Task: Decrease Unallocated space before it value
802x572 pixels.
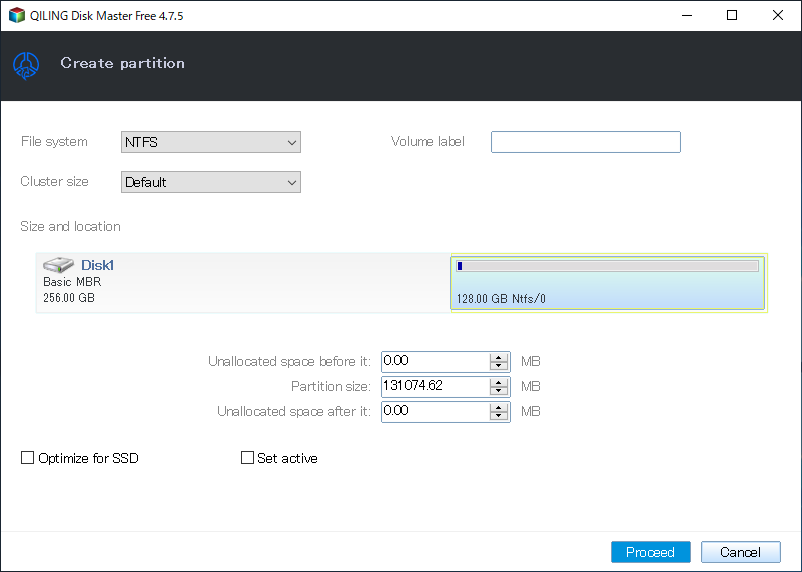Action: click(x=499, y=366)
